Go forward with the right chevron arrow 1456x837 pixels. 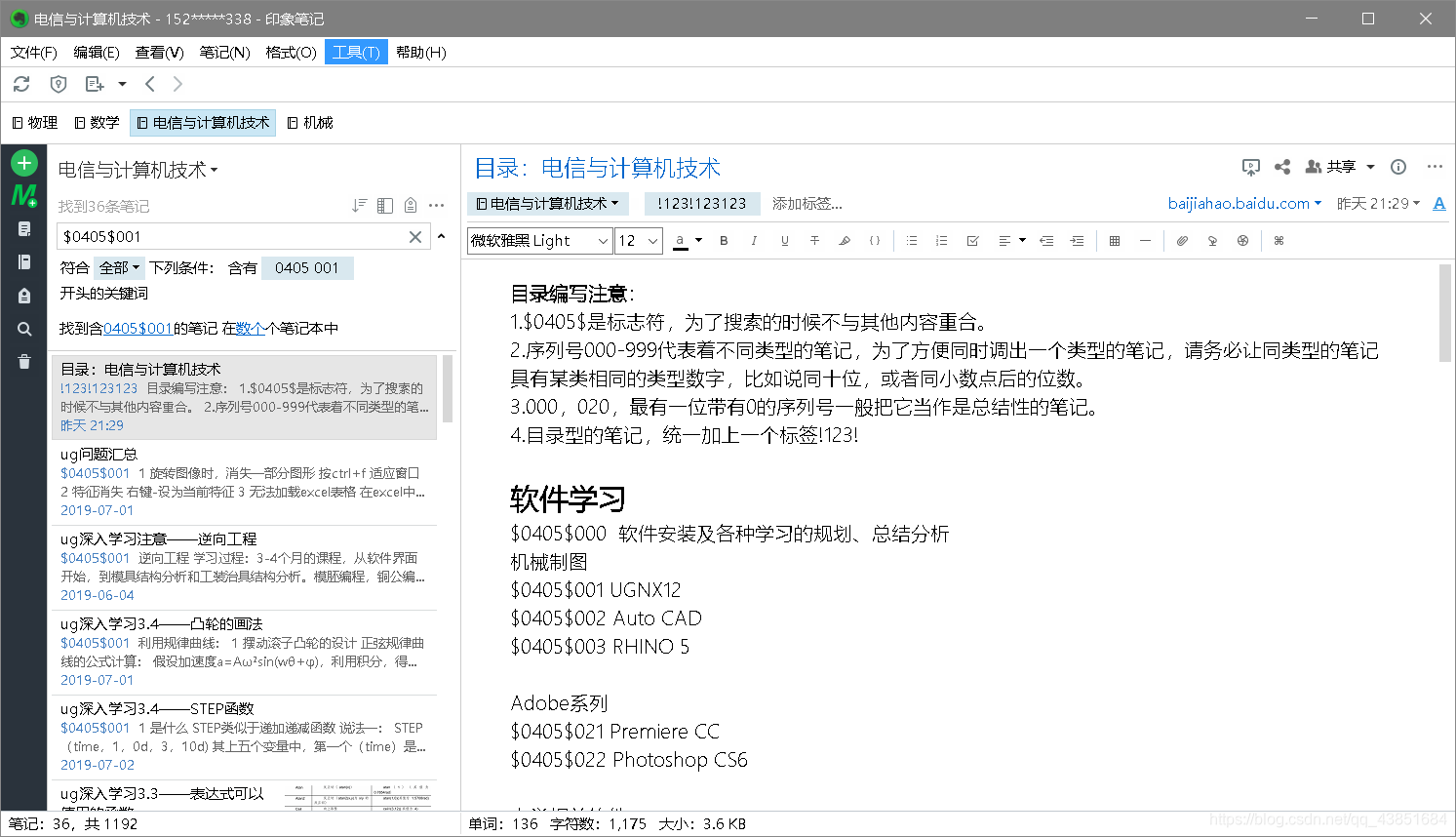[x=177, y=84]
